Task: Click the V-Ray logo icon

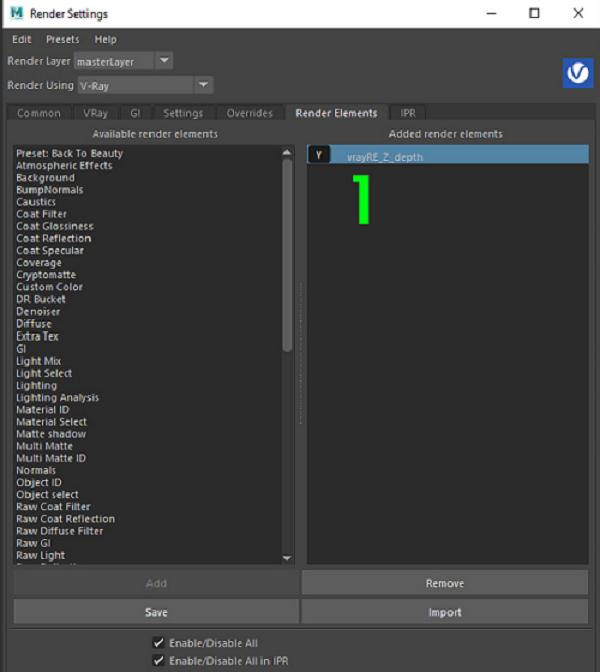Action: click(x=578, y=74)
